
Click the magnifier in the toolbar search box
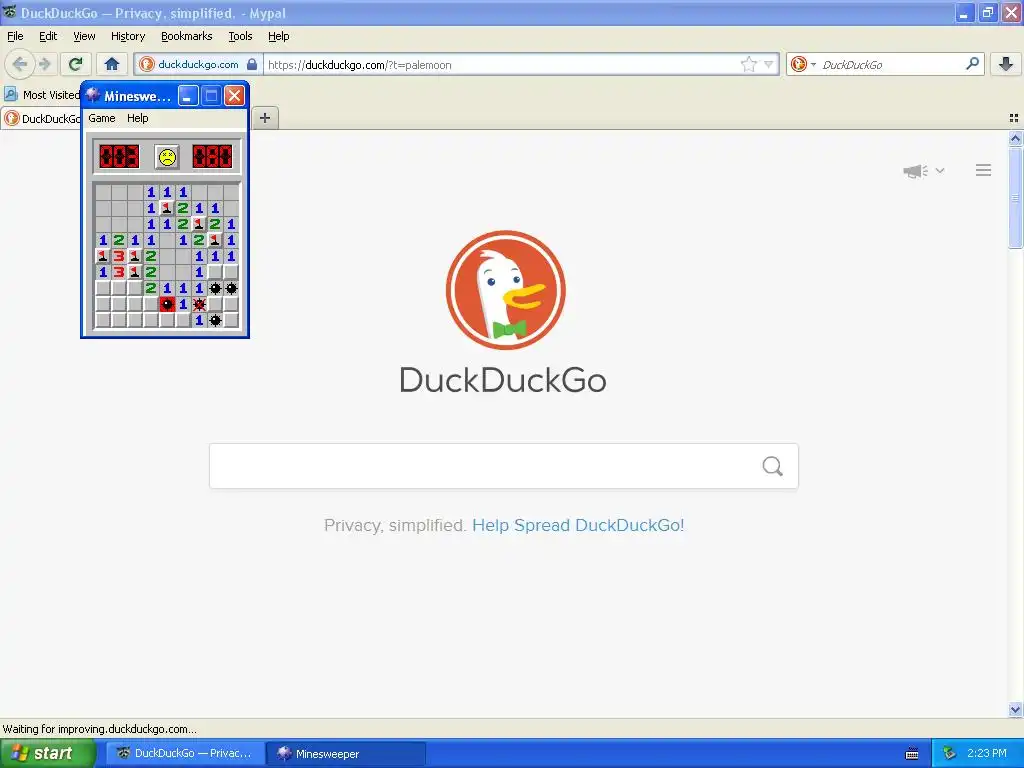click(x=972, y=64)
